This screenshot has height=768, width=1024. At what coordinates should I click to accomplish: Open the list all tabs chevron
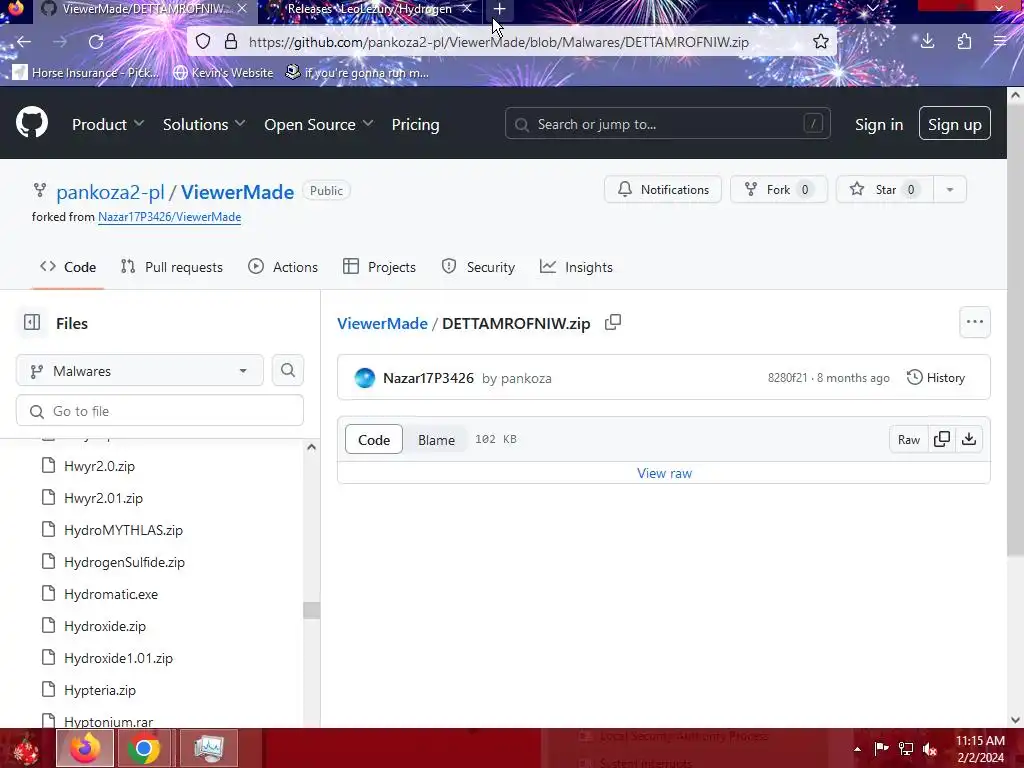872,8
